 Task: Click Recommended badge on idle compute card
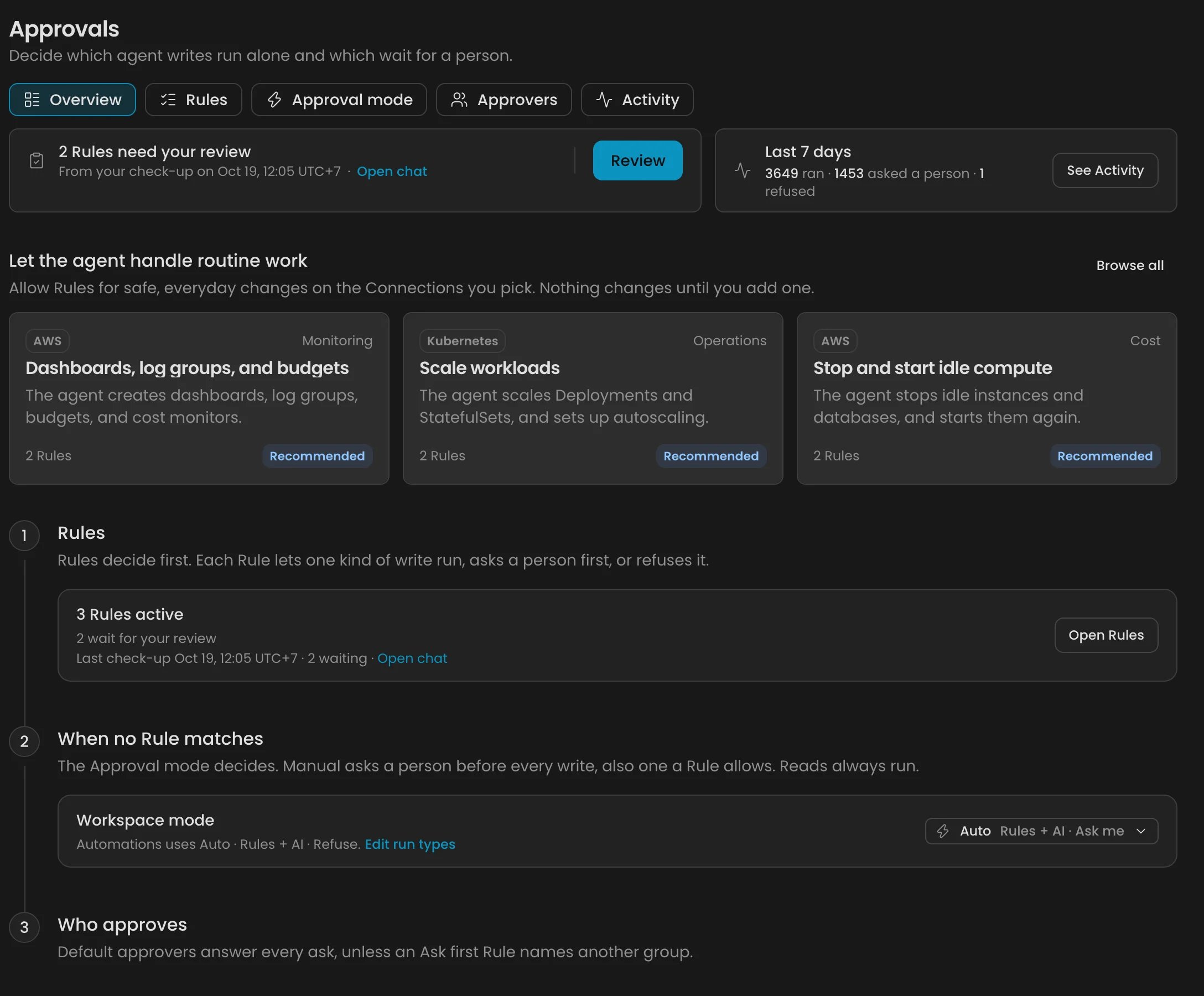click(x=1105, y=456)
